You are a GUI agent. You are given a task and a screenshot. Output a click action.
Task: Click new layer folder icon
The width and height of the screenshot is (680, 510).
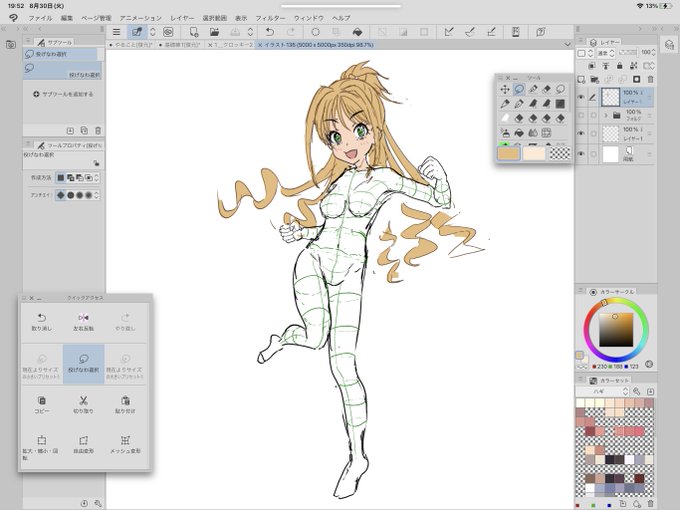pyautogui.click(x=595, y=79)
